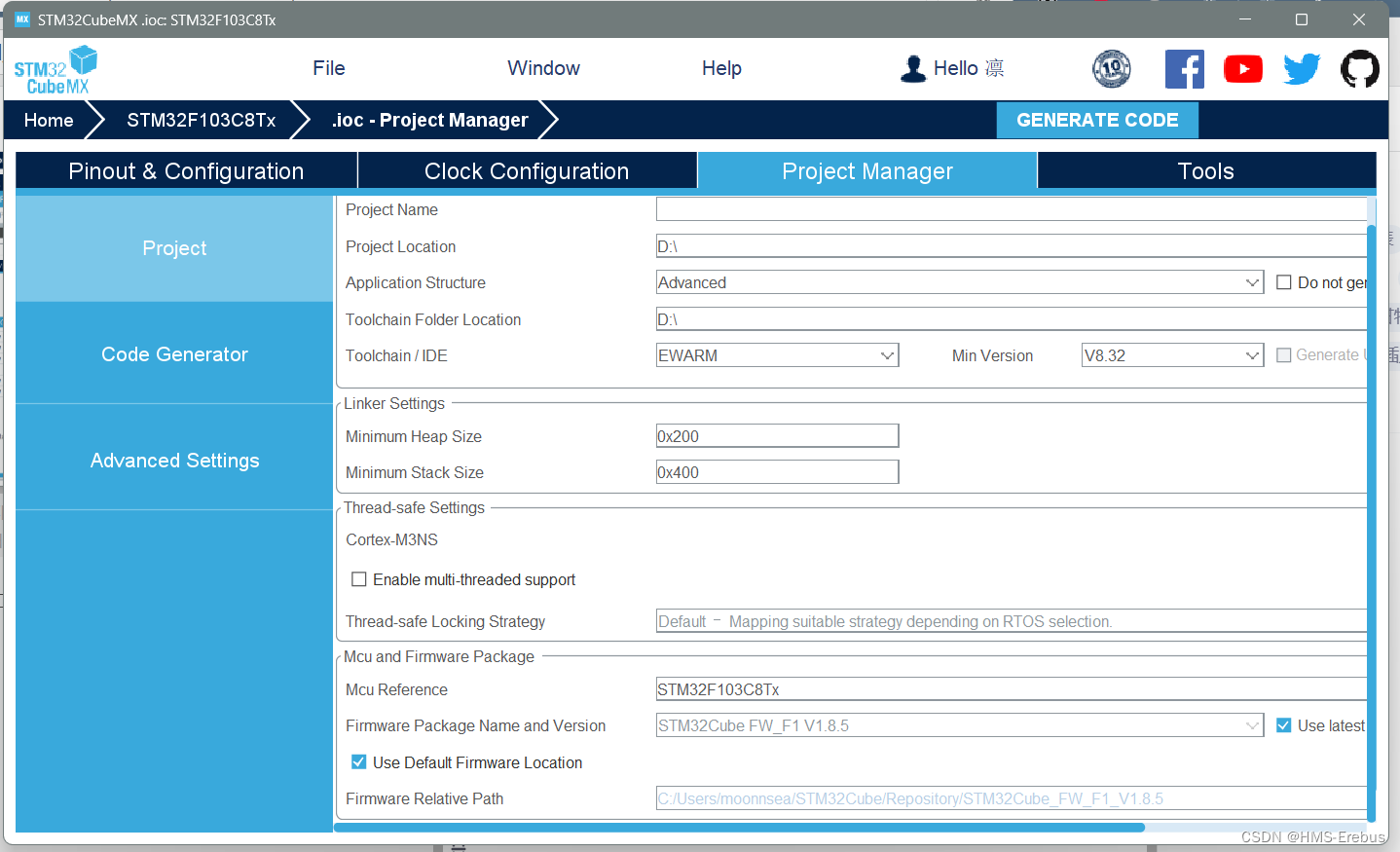Screen dimensions: 1400x852
Task: Click the Firmware Relative Path field
Action: 1012,798
